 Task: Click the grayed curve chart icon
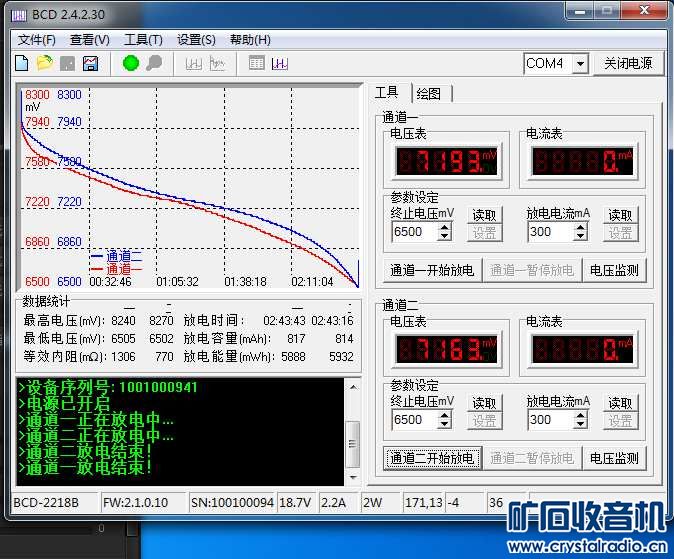(x=217, y=64)
